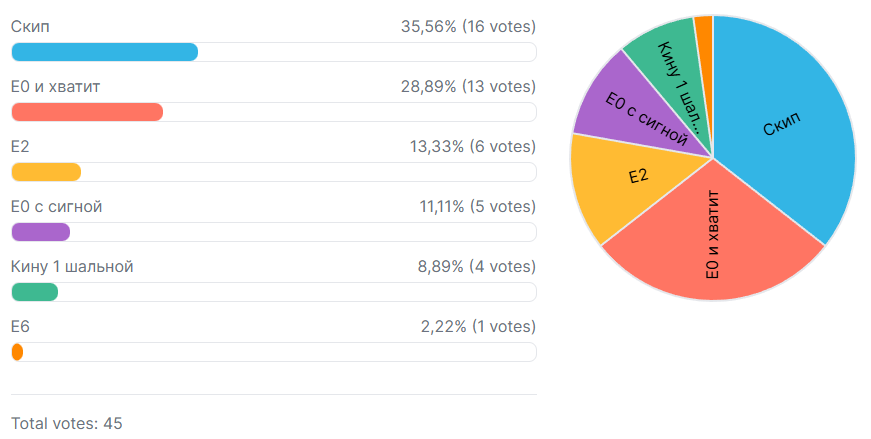Click the small orange E6 bar

(x=17, y=352)
